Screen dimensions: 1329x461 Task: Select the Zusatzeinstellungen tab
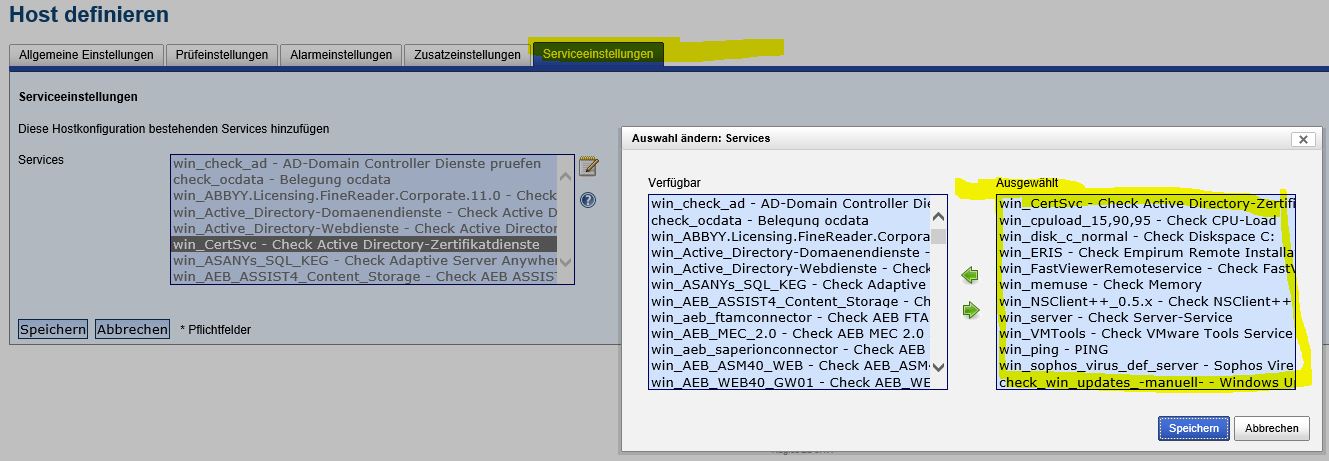click(x=467, y=55)
